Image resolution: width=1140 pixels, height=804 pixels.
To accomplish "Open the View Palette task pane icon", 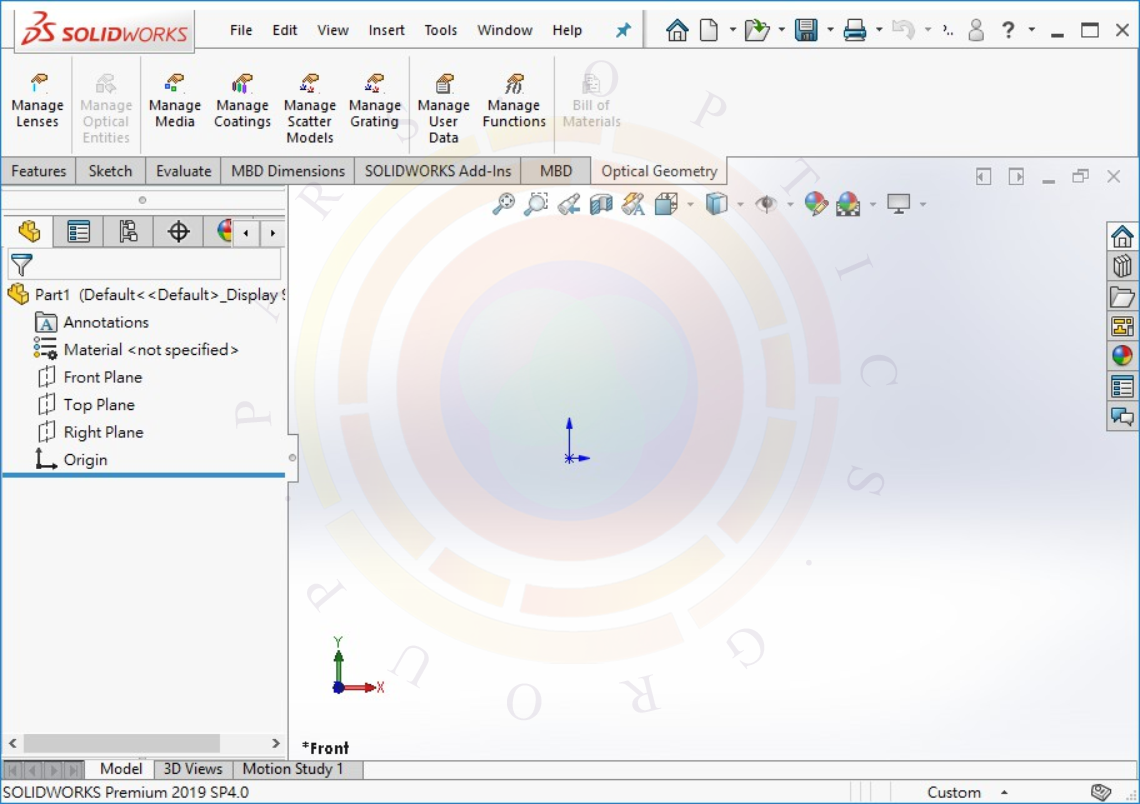I will tap(1122, 326).
